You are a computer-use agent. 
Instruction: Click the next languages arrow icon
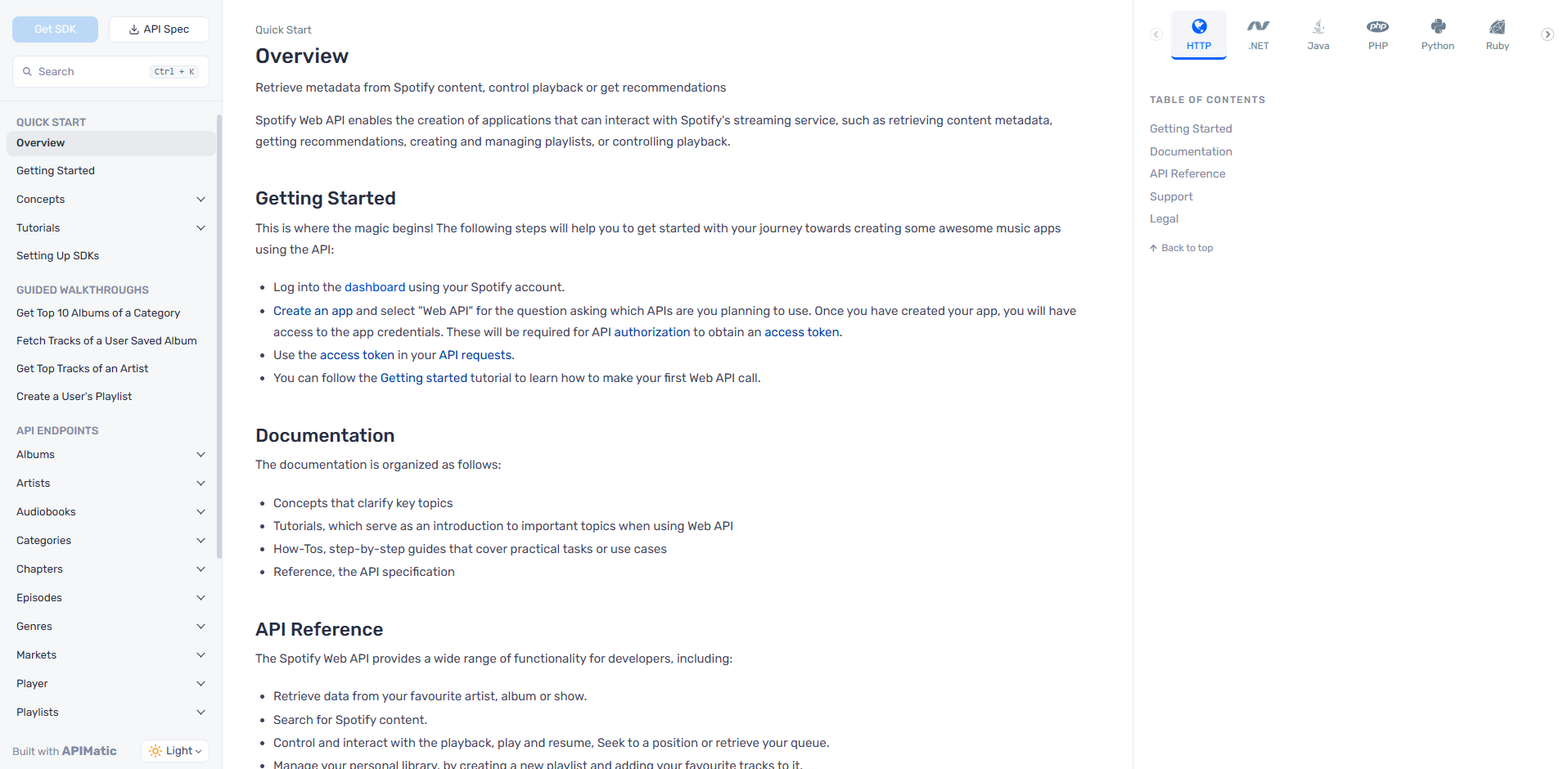tap(1548, 34)
